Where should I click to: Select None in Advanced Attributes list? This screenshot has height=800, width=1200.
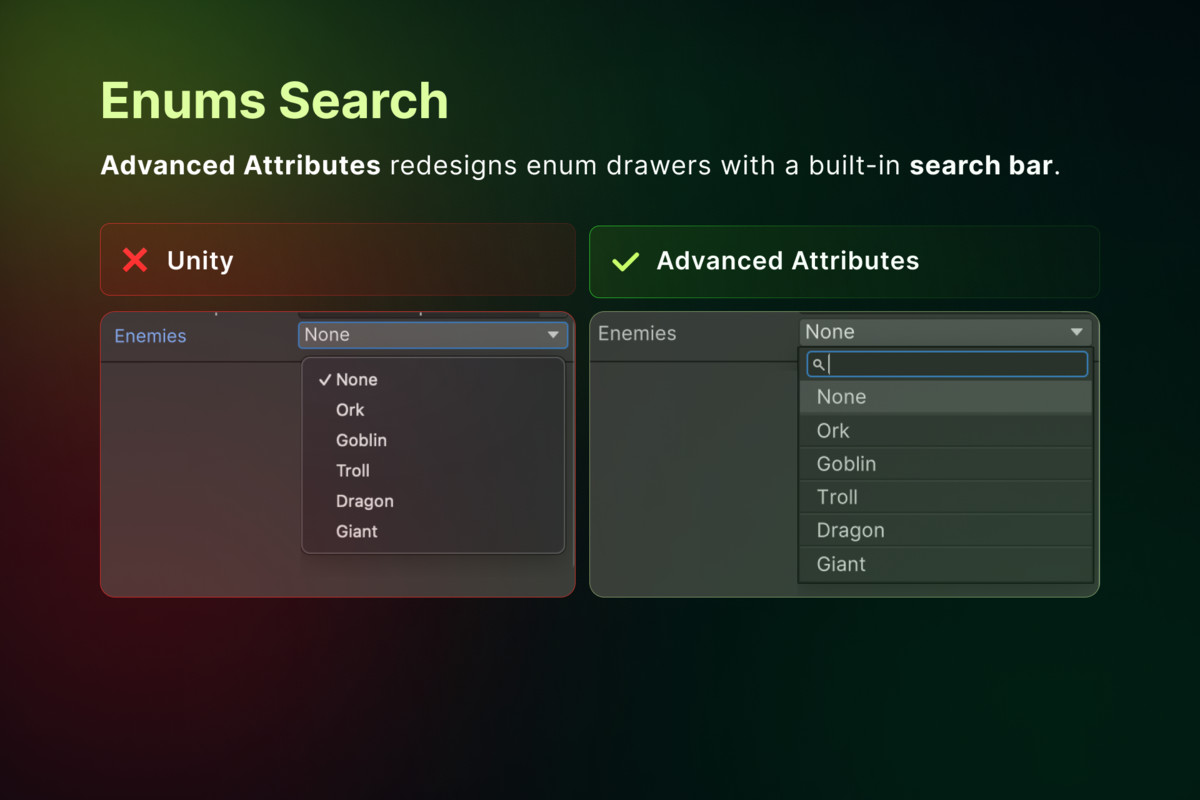841,397
